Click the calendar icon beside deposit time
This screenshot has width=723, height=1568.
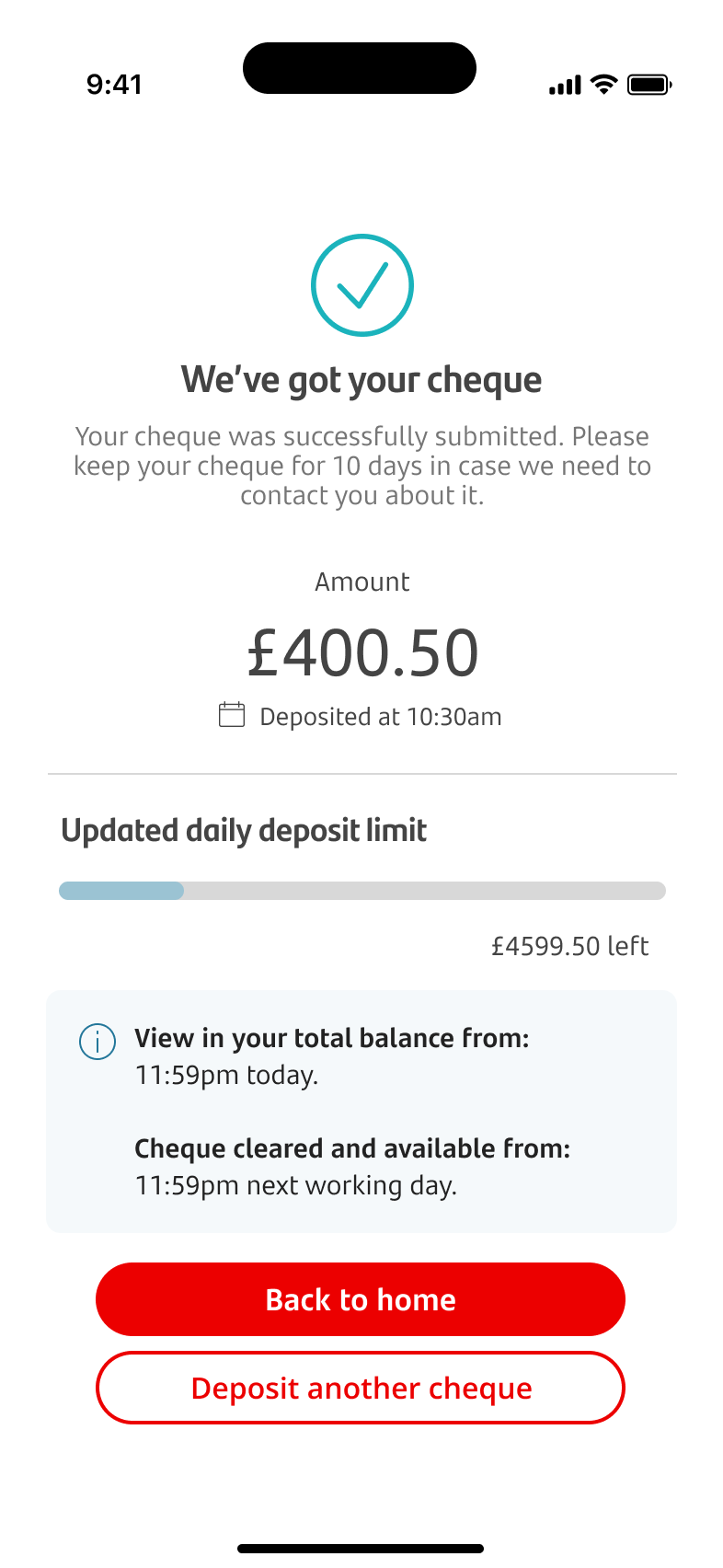pos(232,715)
